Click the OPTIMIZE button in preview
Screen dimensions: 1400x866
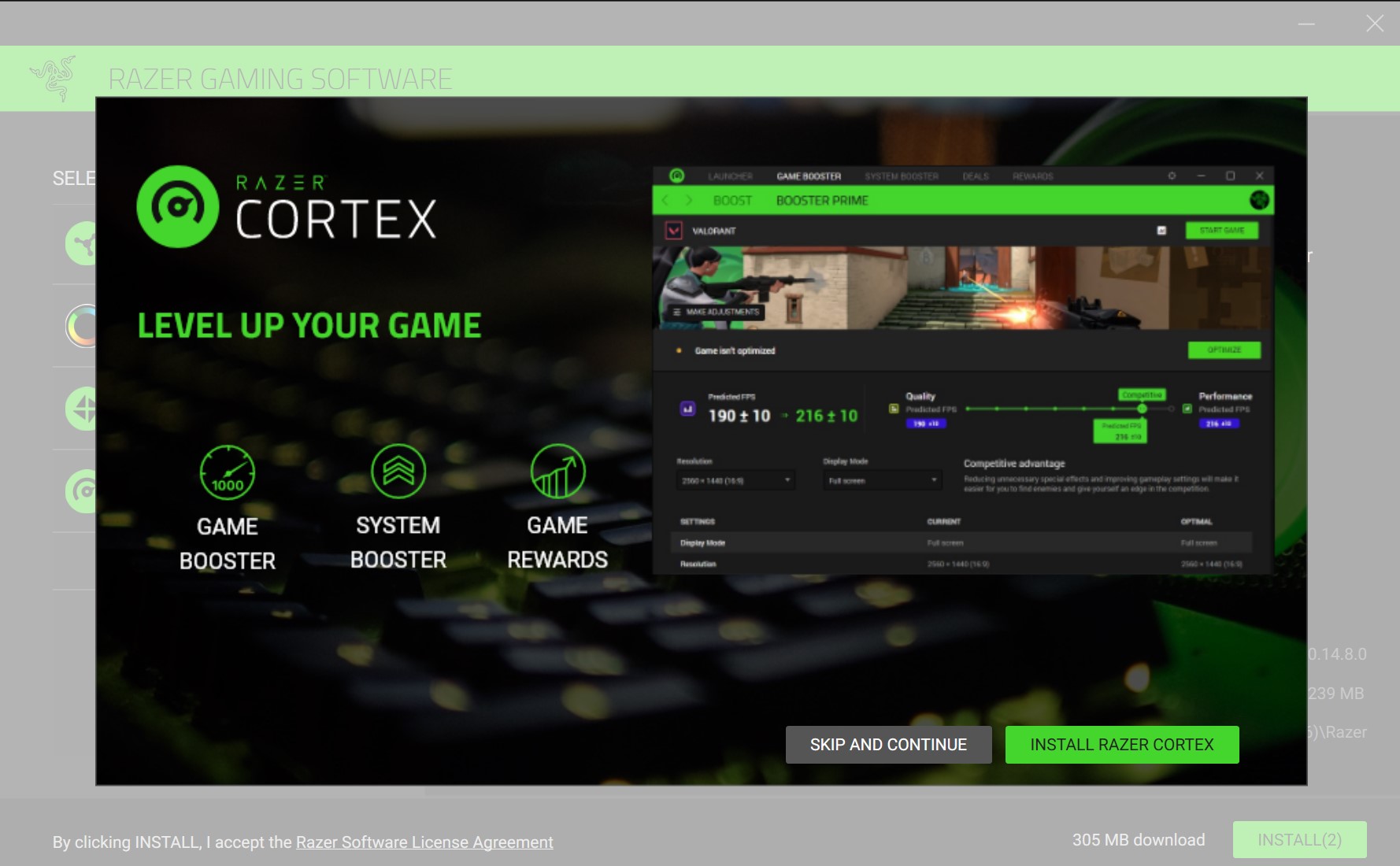[x=1224, y=350]
